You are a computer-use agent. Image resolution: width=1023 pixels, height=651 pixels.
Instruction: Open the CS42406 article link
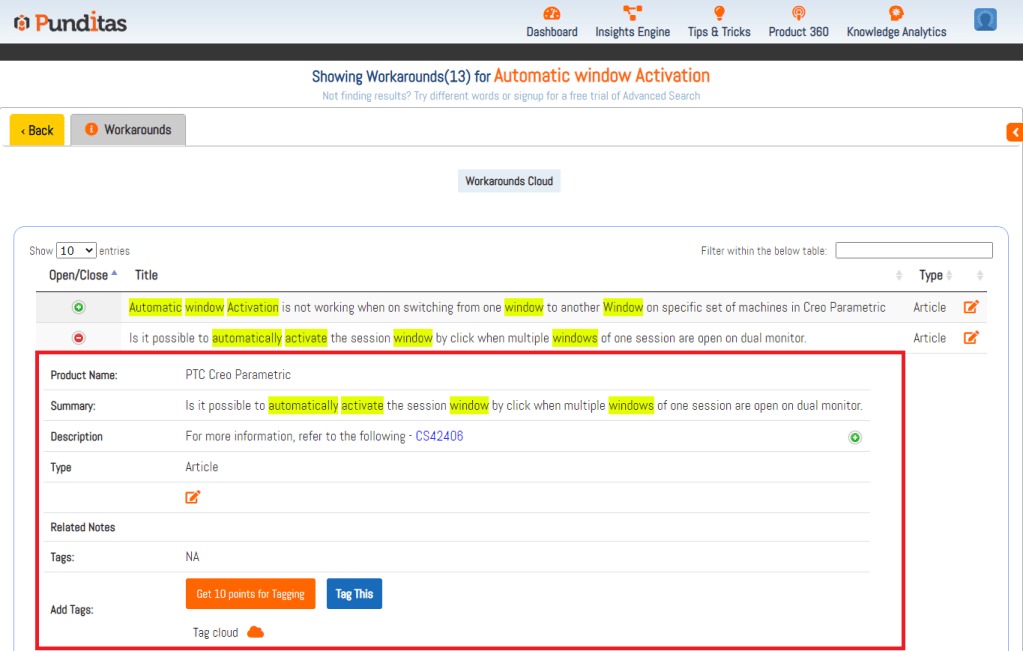(439, 437)
